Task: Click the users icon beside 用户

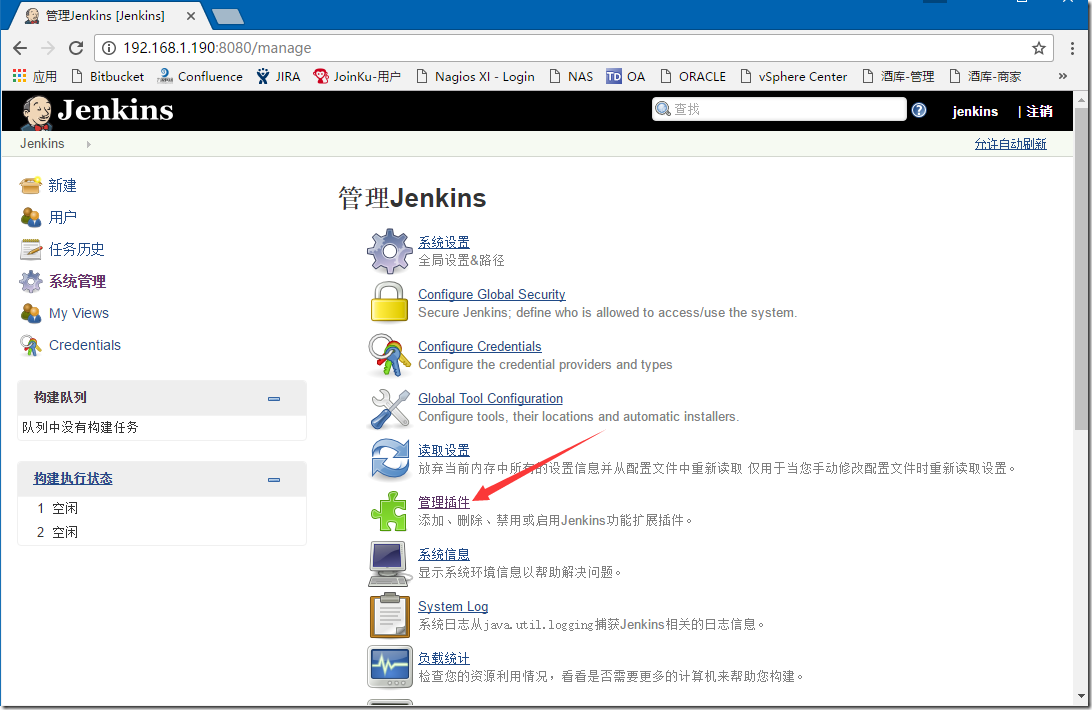Action: click(x=31, y=217)
